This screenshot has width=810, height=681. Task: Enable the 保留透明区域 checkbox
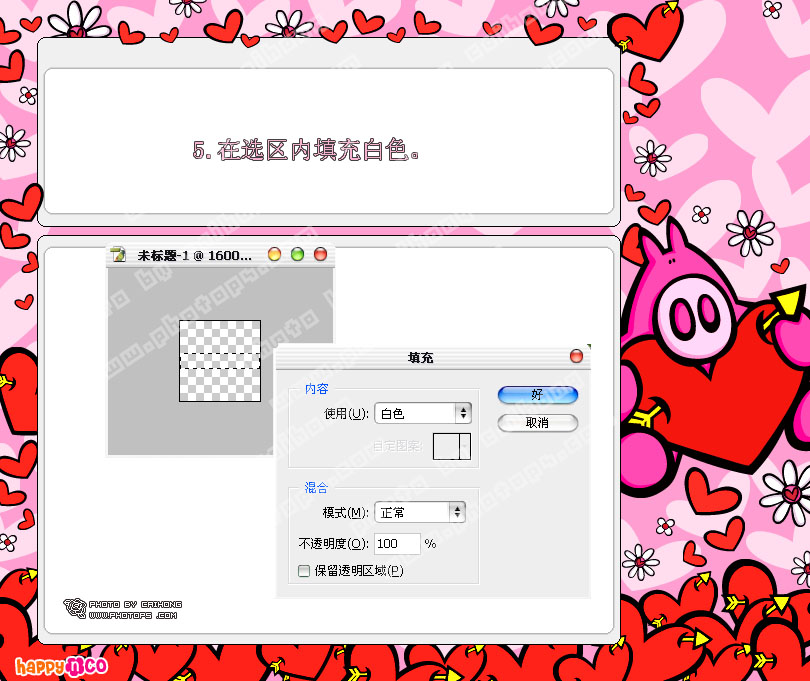tap(304, 571)
